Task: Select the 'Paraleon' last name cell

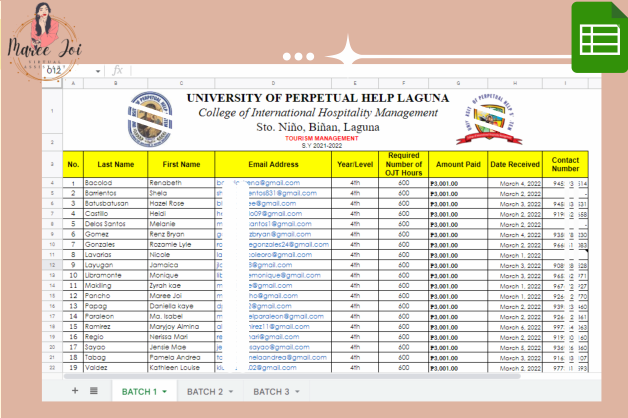Action: (115, 316)
